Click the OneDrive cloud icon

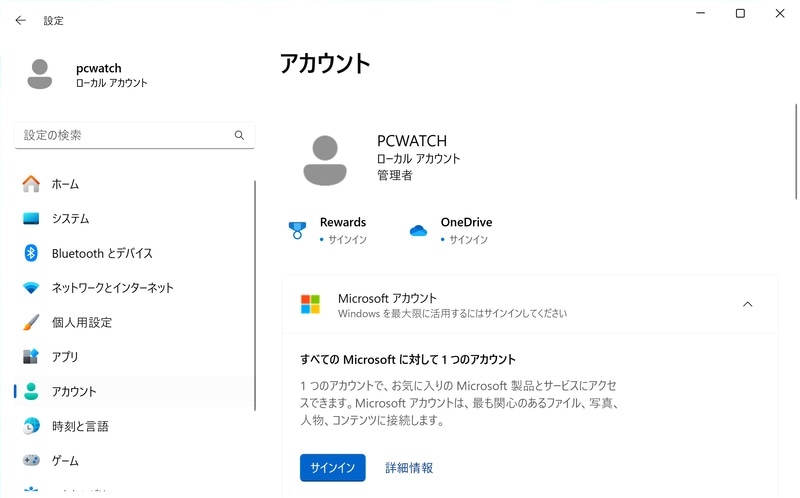pos(418,231)
